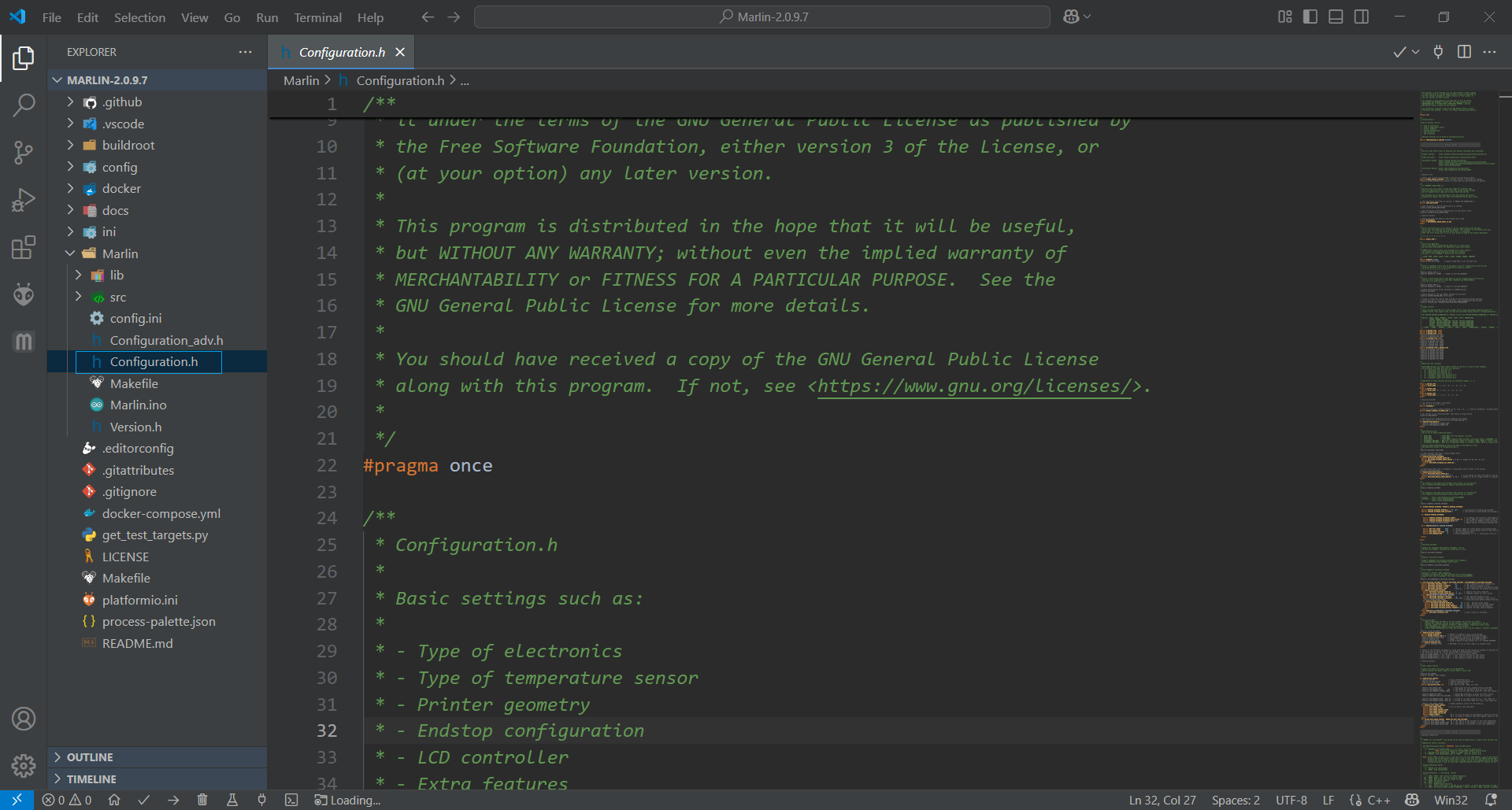
Task: Open the Terminal menu
Action: click(x=317, y=17)
